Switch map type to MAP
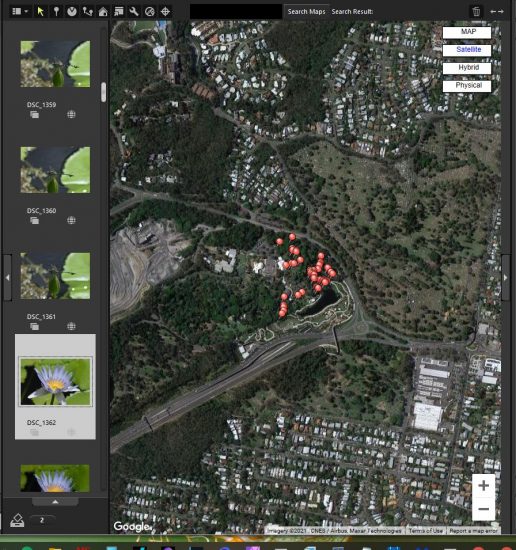516x550 pixels. click(x=467, y=32)
